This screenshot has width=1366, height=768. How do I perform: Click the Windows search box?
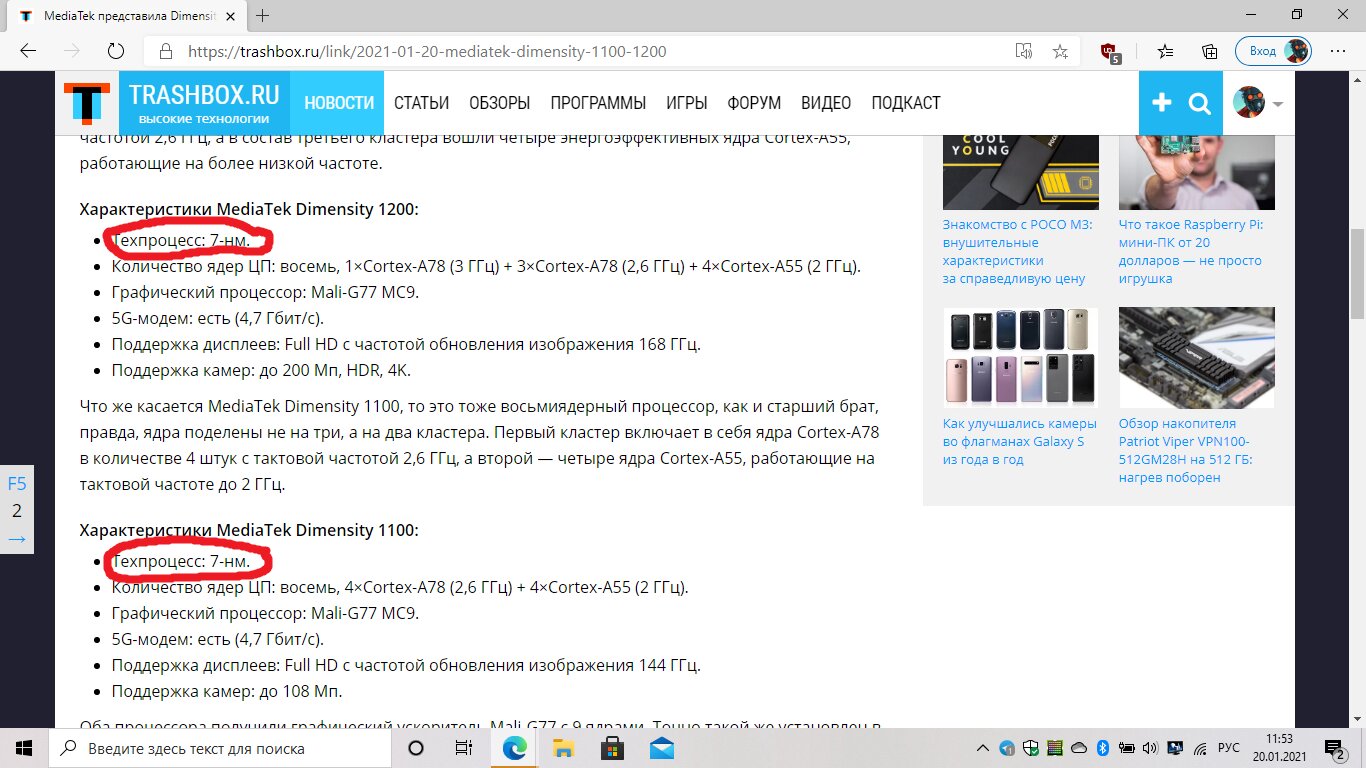point(218,748)
